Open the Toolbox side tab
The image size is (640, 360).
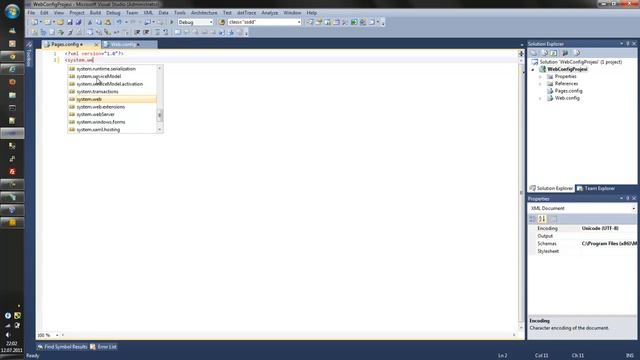click(29, 55)
